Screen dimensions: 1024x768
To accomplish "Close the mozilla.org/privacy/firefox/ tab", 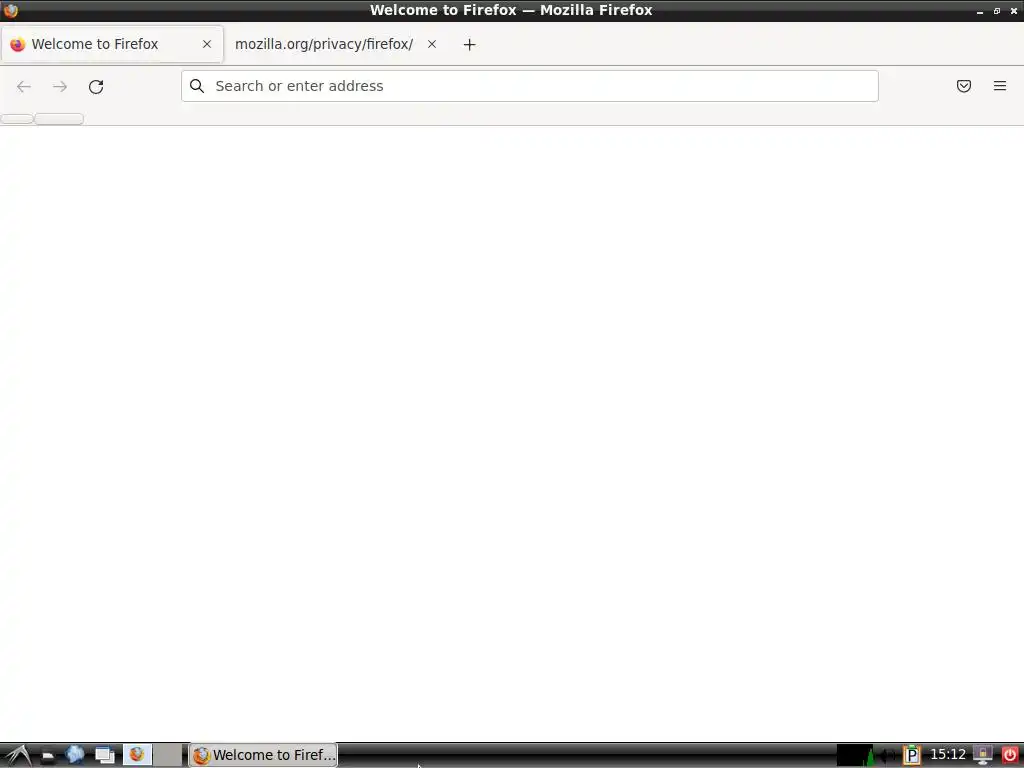I will (x=432, y=44).
